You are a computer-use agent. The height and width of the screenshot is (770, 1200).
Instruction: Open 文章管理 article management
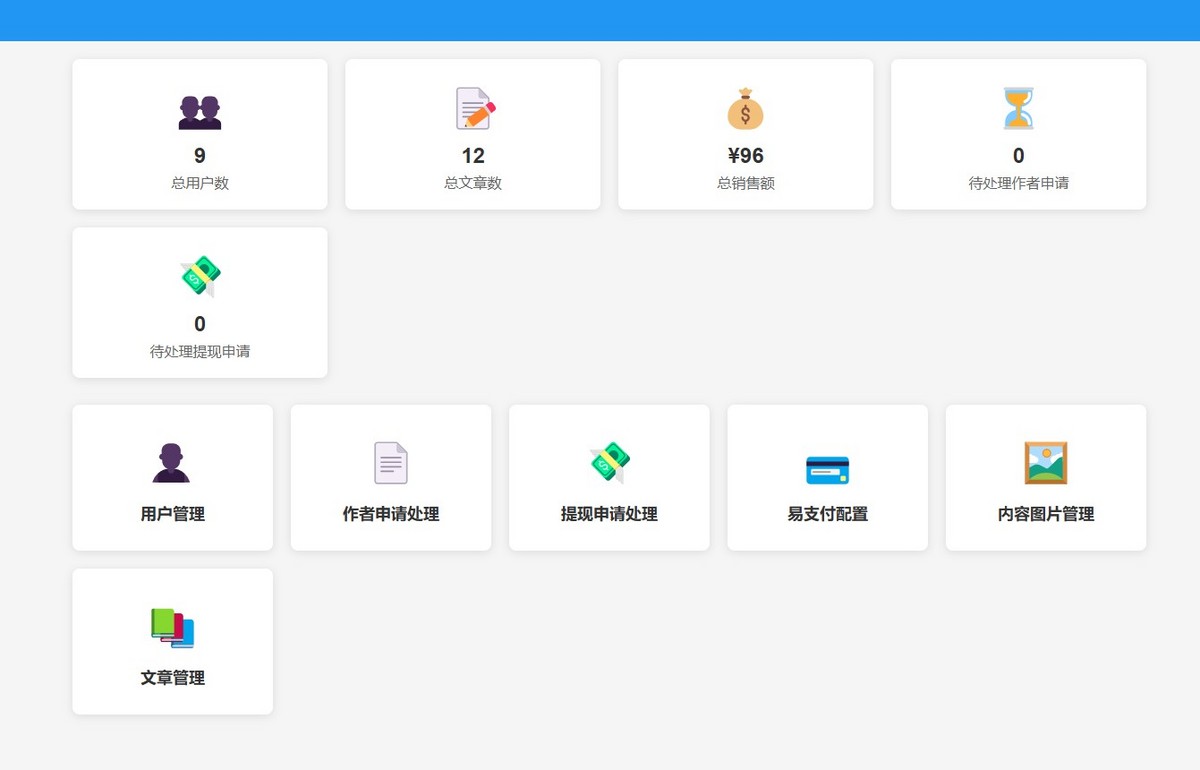click(172, 641)
